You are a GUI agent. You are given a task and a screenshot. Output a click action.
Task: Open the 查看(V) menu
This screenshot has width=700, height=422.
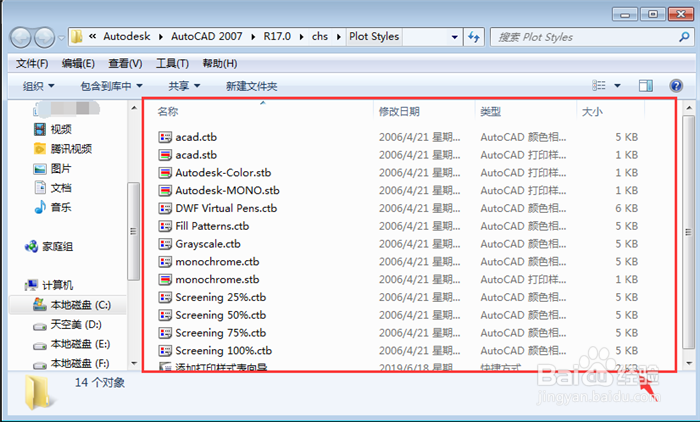point(125,64)
